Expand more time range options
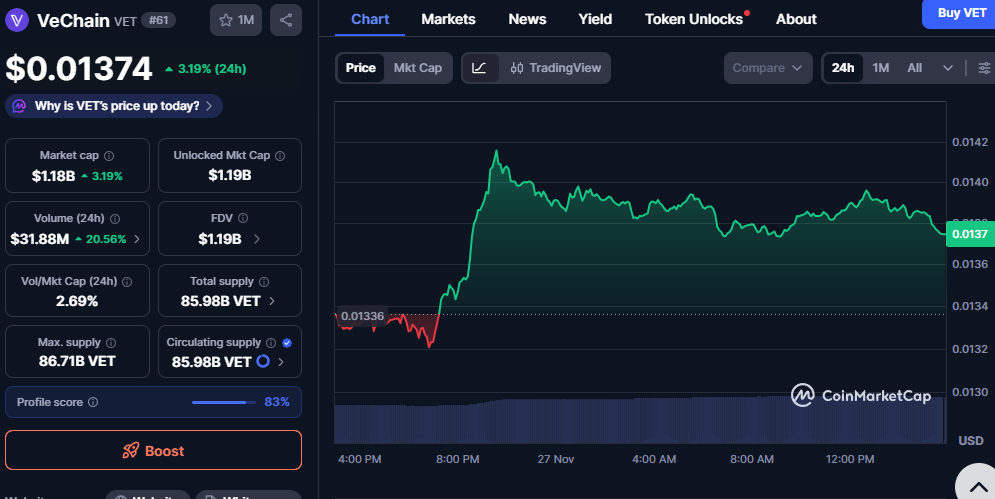This screenshot has height=499, width=995. point(947,68)
